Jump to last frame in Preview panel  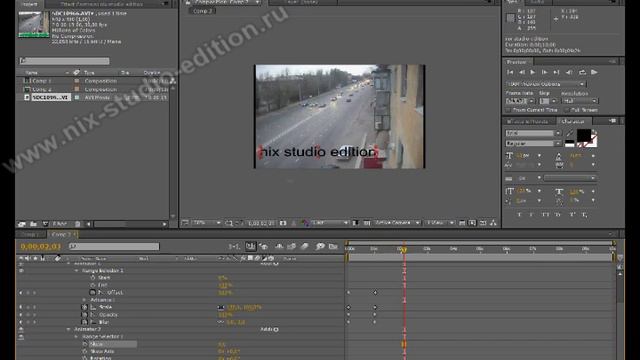556,72
